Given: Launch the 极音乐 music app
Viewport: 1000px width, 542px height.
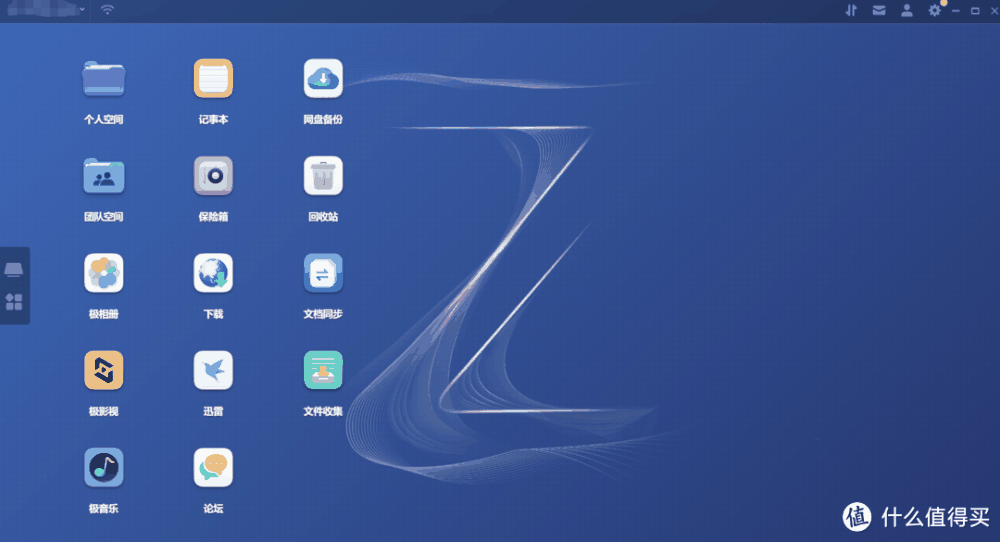Looking at the screenshot, I should tap(103, 467).
